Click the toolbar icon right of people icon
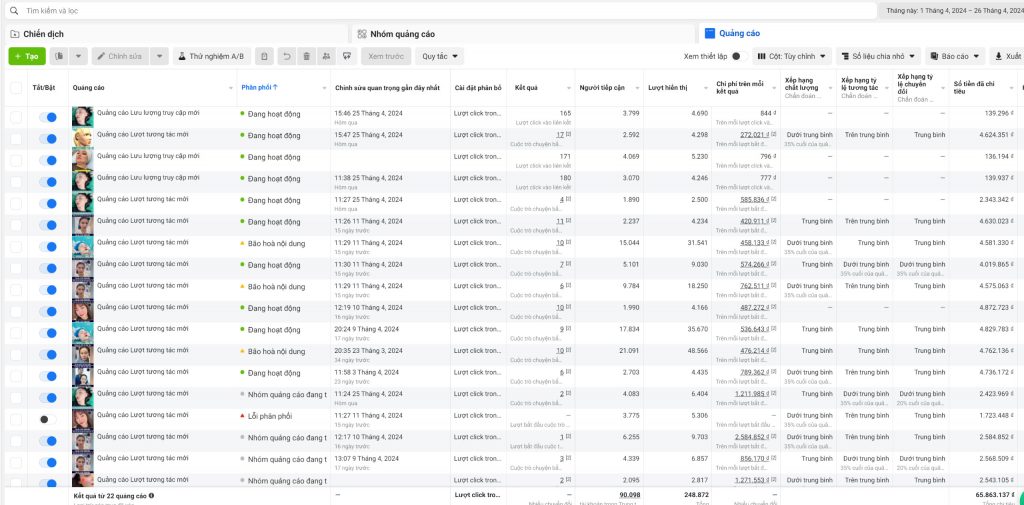Screen dimensions: 1024x505 click(347, 56)
